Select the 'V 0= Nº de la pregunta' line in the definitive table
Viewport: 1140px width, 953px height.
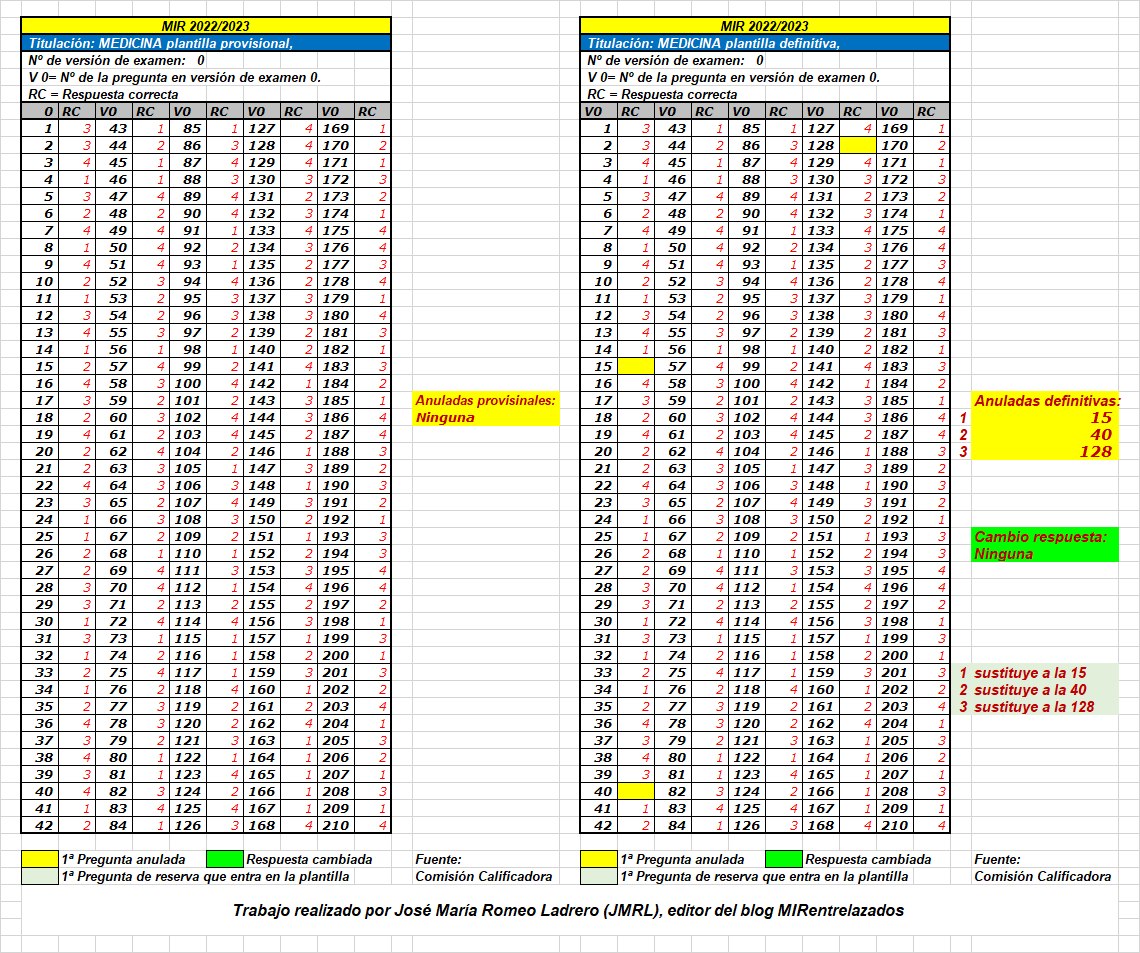(734, 77)
